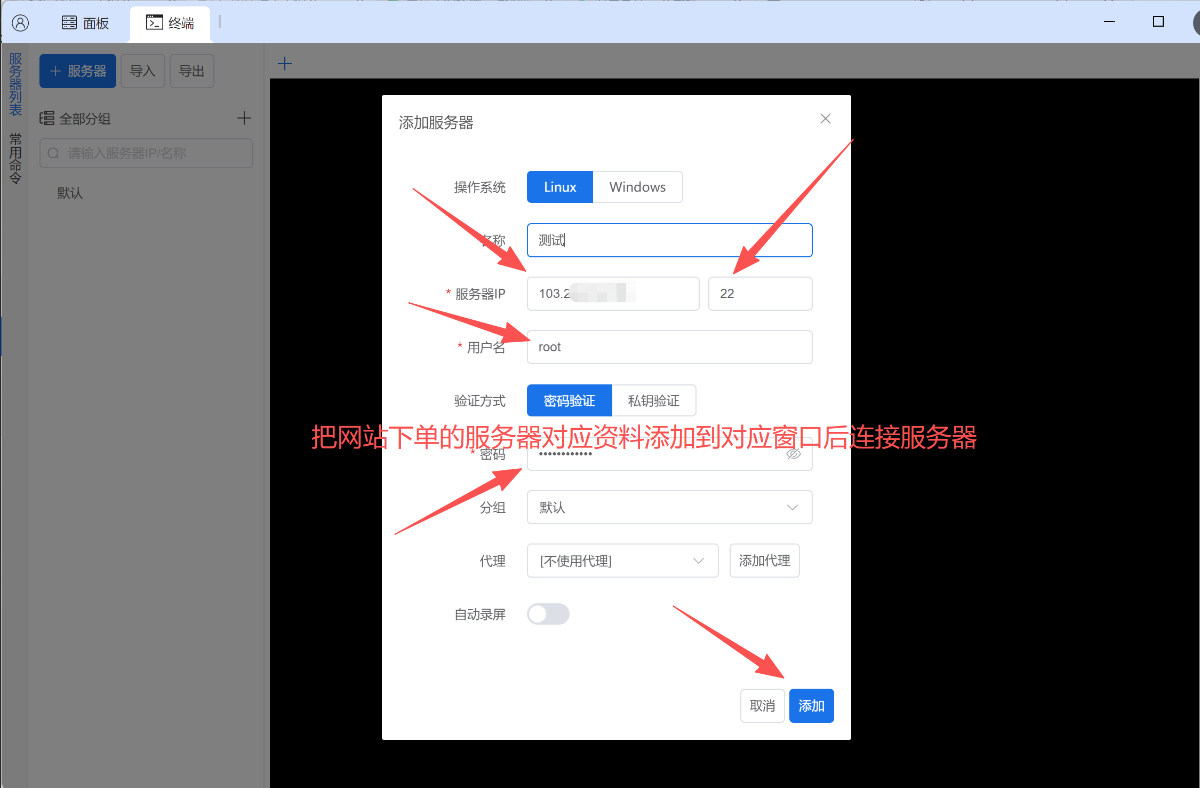Click 添加代理 to add a proxy
1200x788 pixels.
[764, 560]
